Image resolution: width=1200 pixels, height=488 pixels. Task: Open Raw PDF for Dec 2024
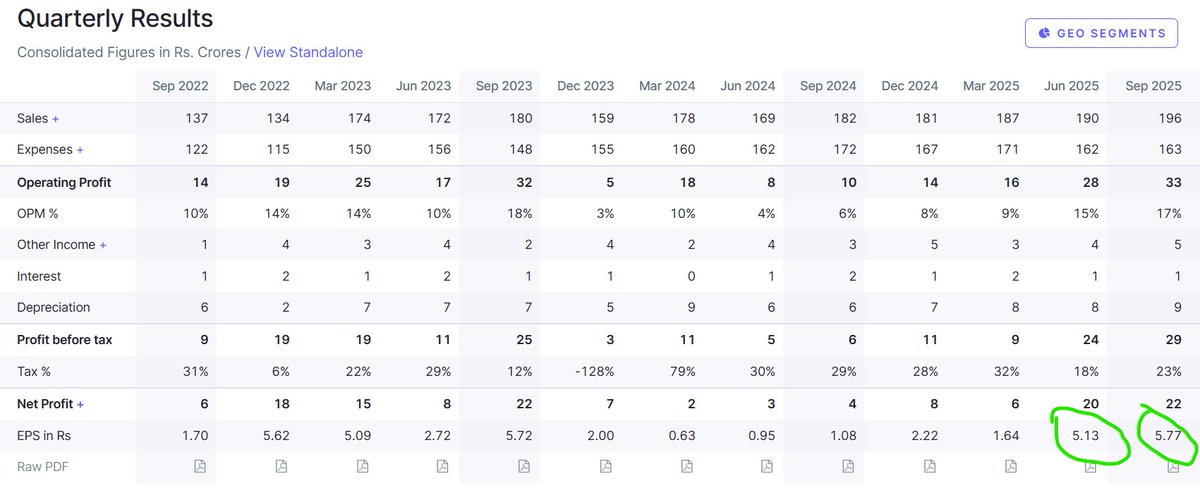click(x=929, y=467)
